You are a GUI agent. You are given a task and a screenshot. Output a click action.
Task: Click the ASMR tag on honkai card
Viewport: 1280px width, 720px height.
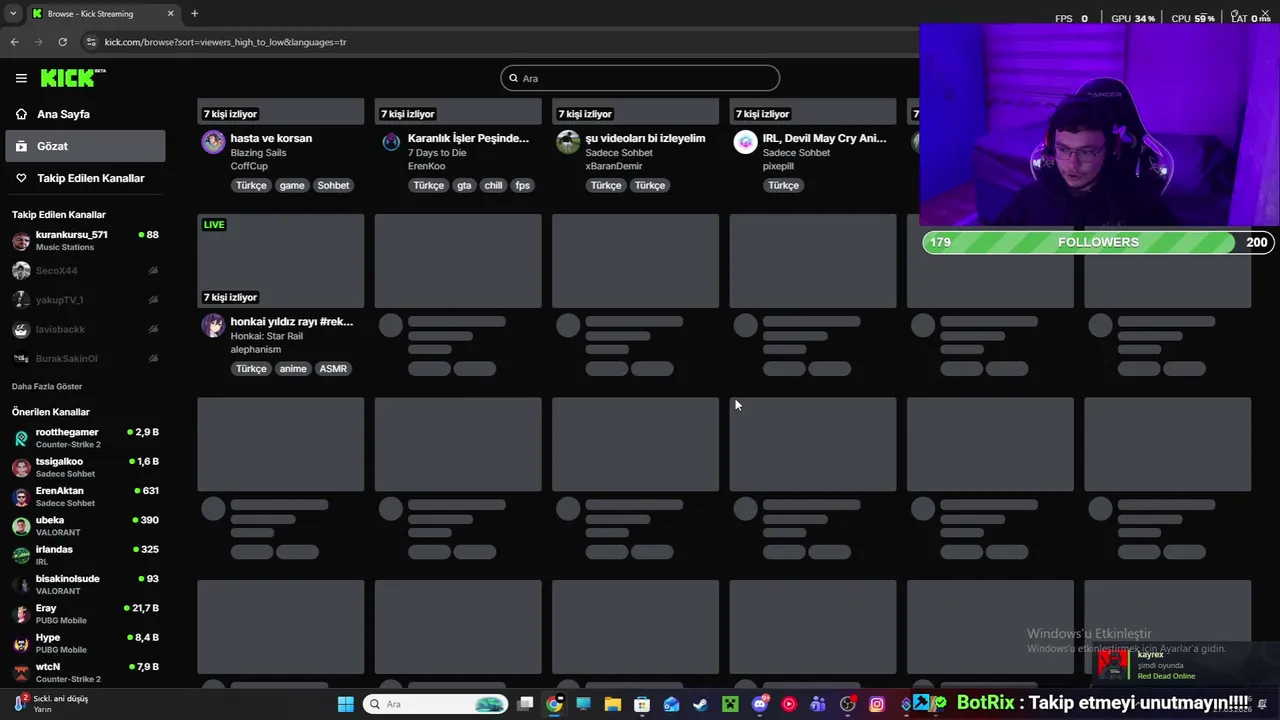(333, 369)
